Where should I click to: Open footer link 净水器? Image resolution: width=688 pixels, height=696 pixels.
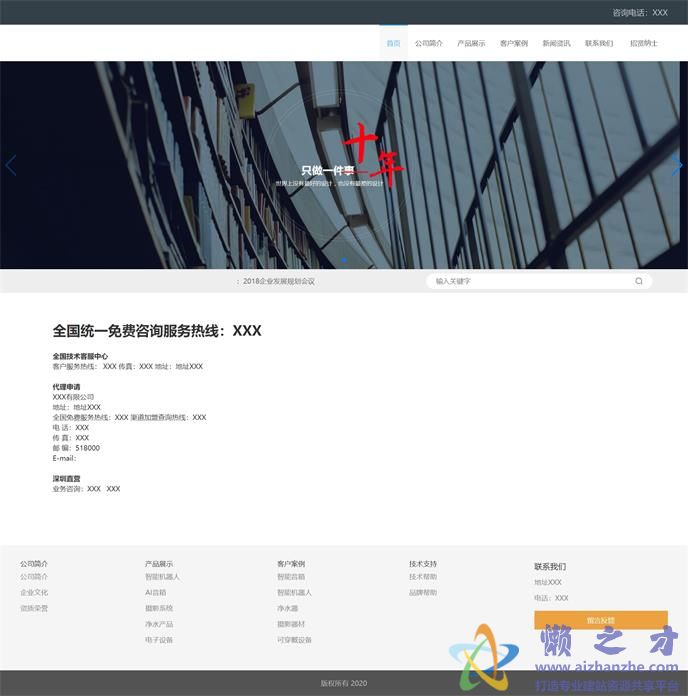pos(288,609)
